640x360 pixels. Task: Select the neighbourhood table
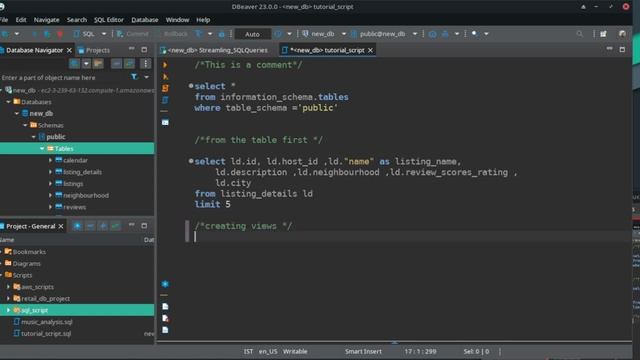(86, 196)
